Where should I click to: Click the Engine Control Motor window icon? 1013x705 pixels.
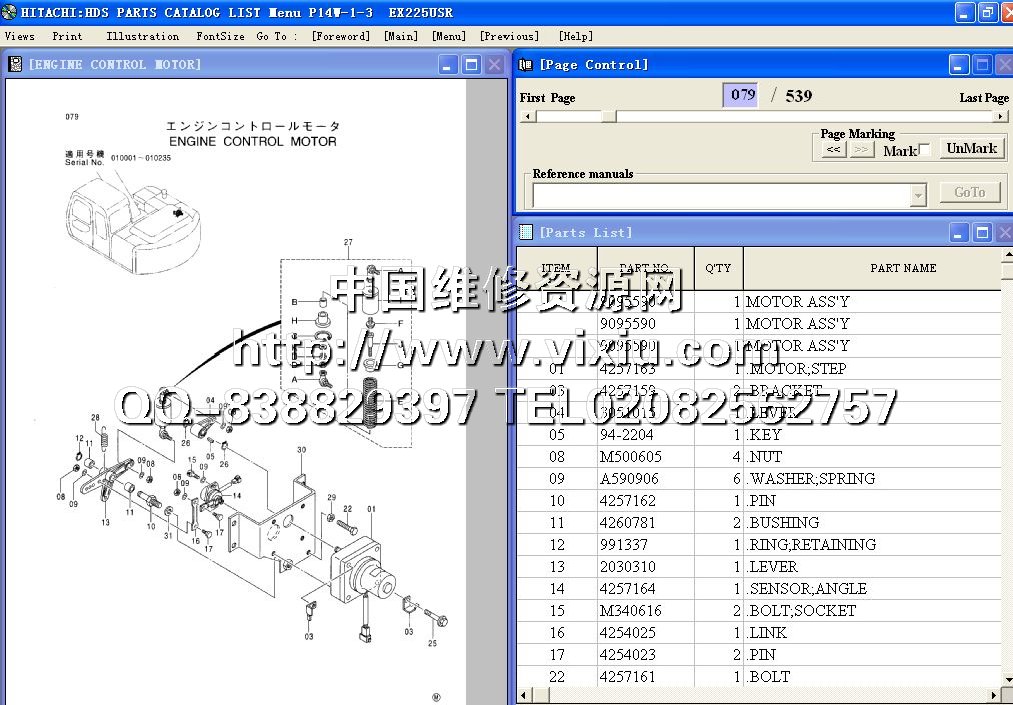coord(15,64)
